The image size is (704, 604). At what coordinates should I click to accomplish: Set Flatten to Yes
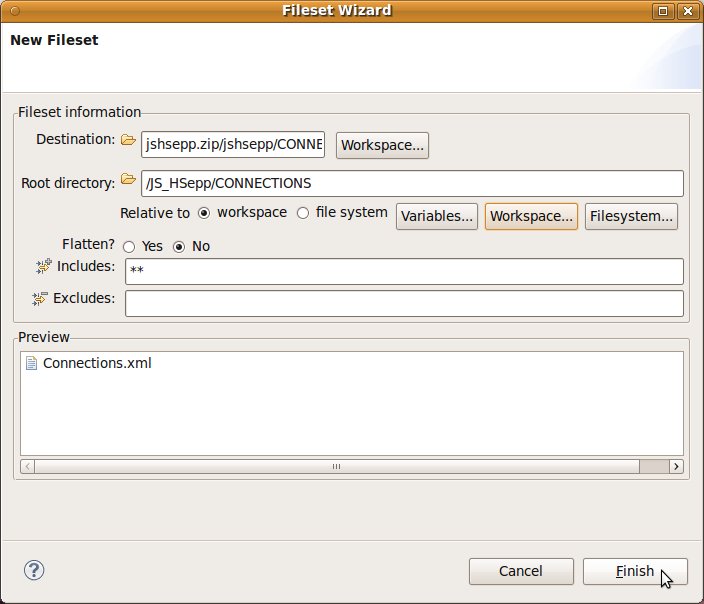[x=129, y=246]
